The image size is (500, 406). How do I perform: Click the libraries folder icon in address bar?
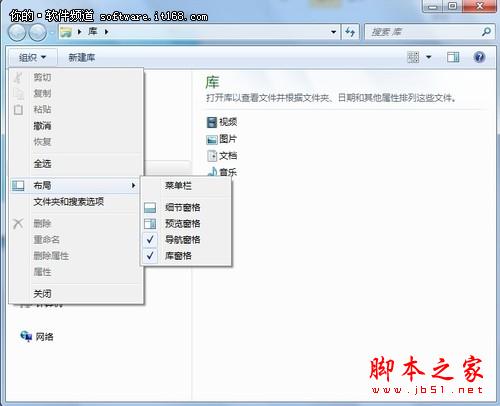[66, 32]
